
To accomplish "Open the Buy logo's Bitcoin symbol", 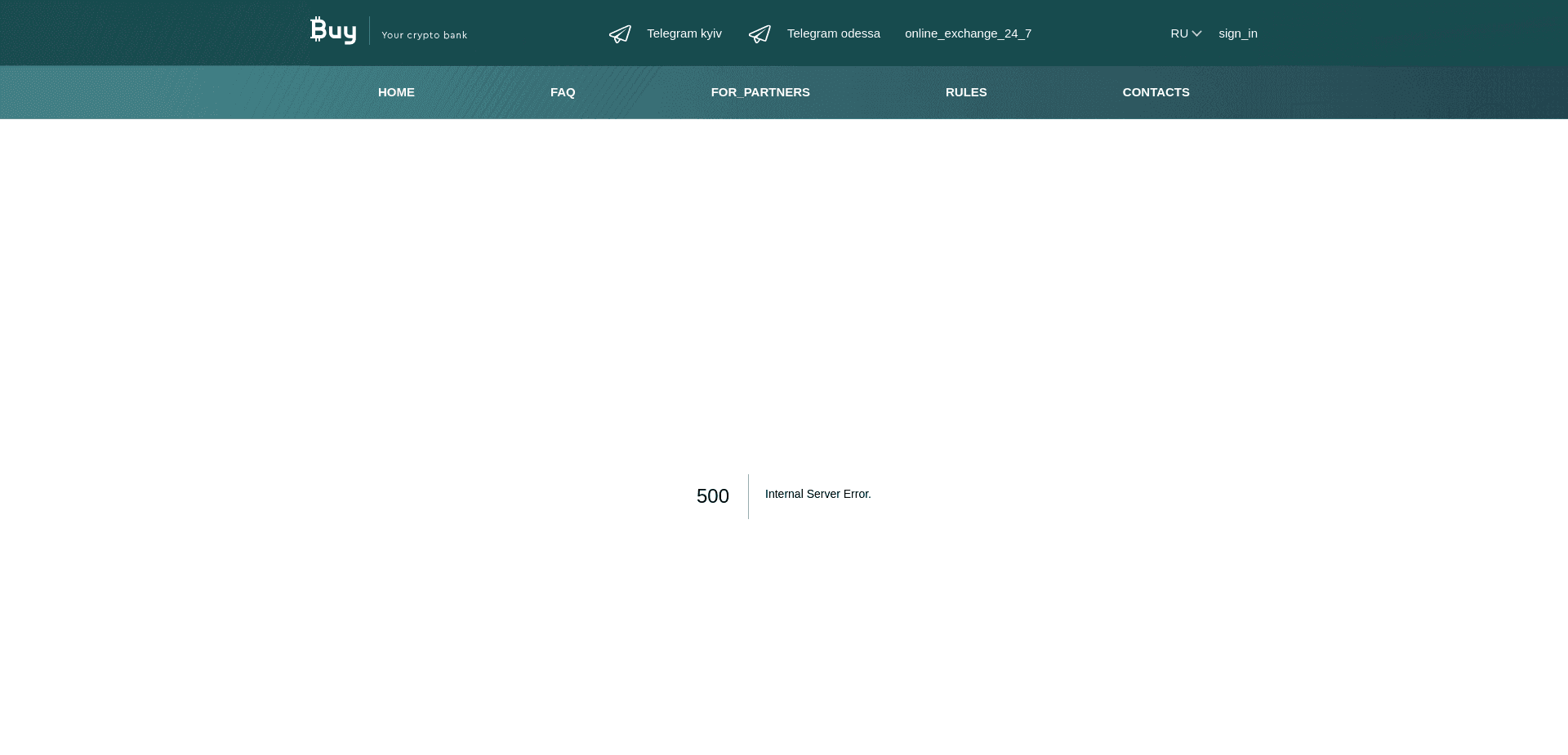I will click(317, 29).
